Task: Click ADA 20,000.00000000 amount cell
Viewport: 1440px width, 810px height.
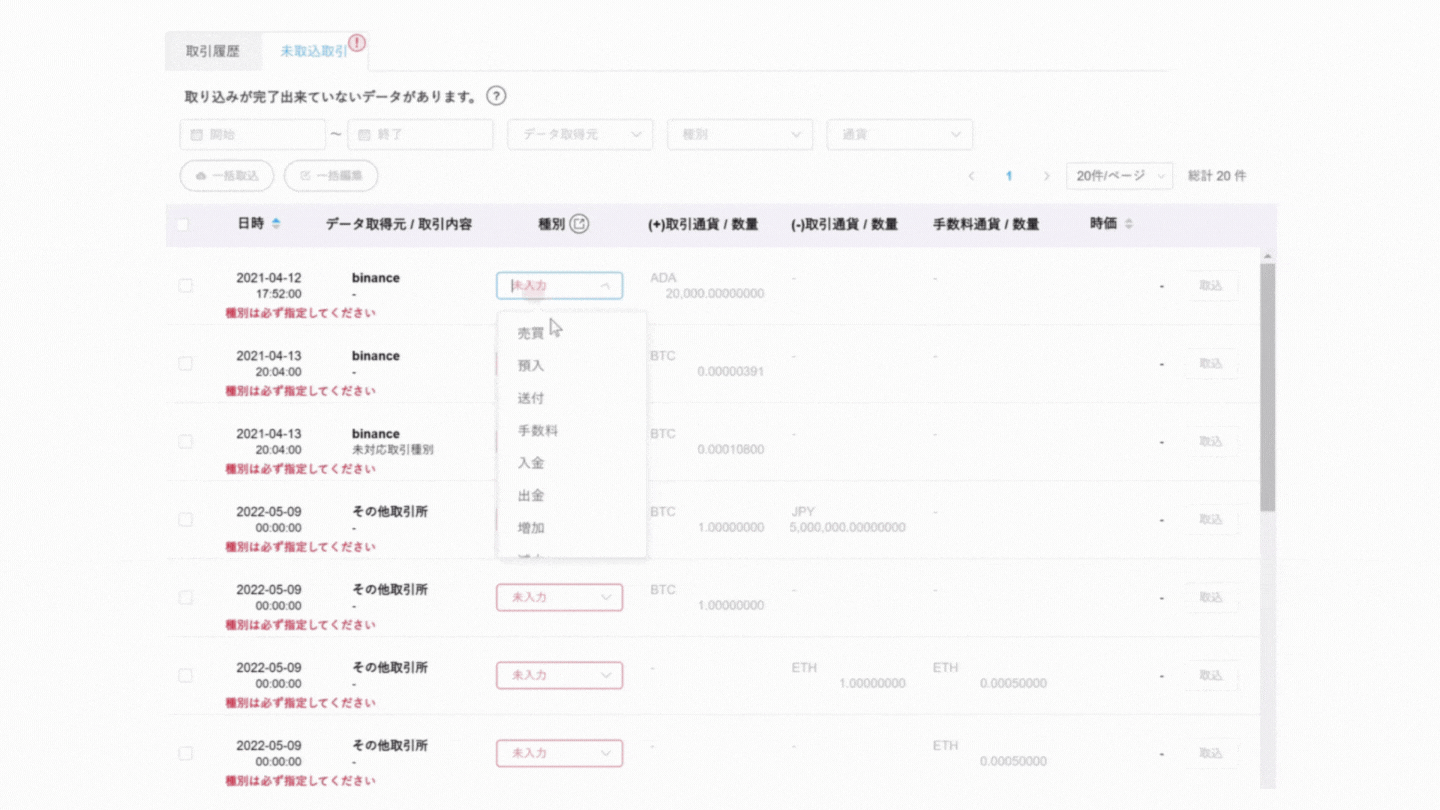Action: coord(707,286)
